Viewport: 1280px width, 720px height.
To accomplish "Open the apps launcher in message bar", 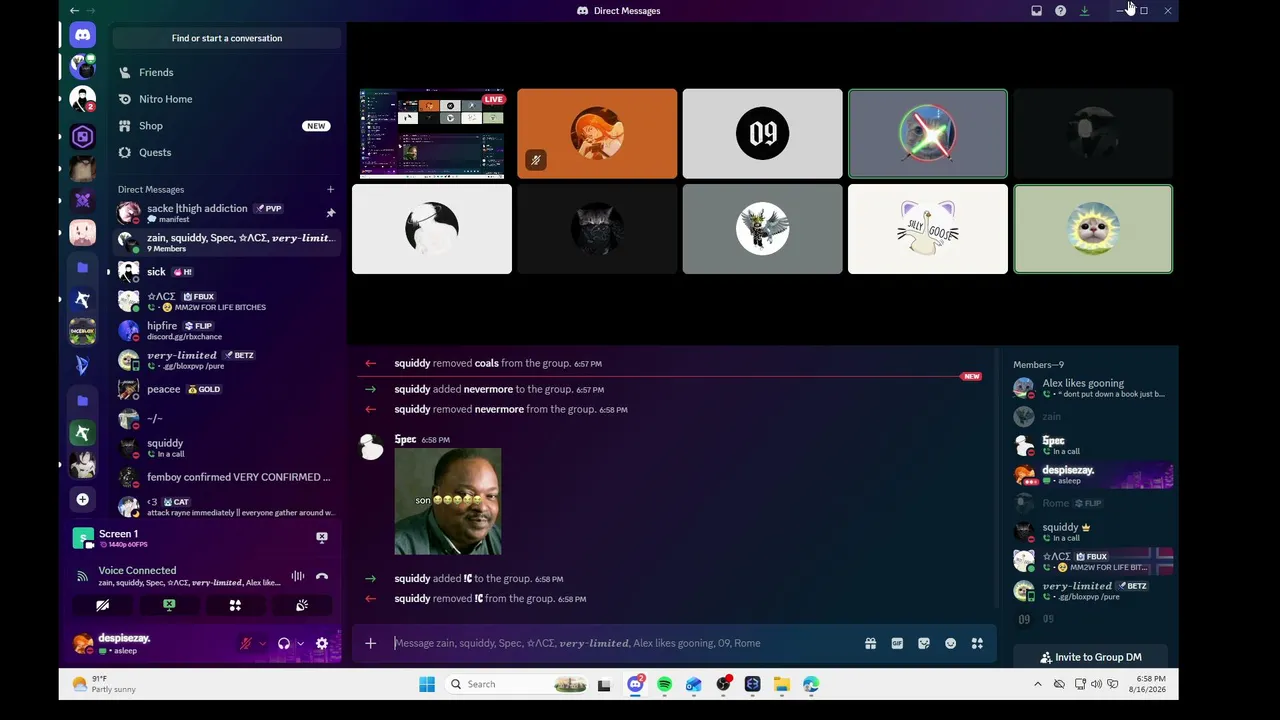I will tap(977, 643).
